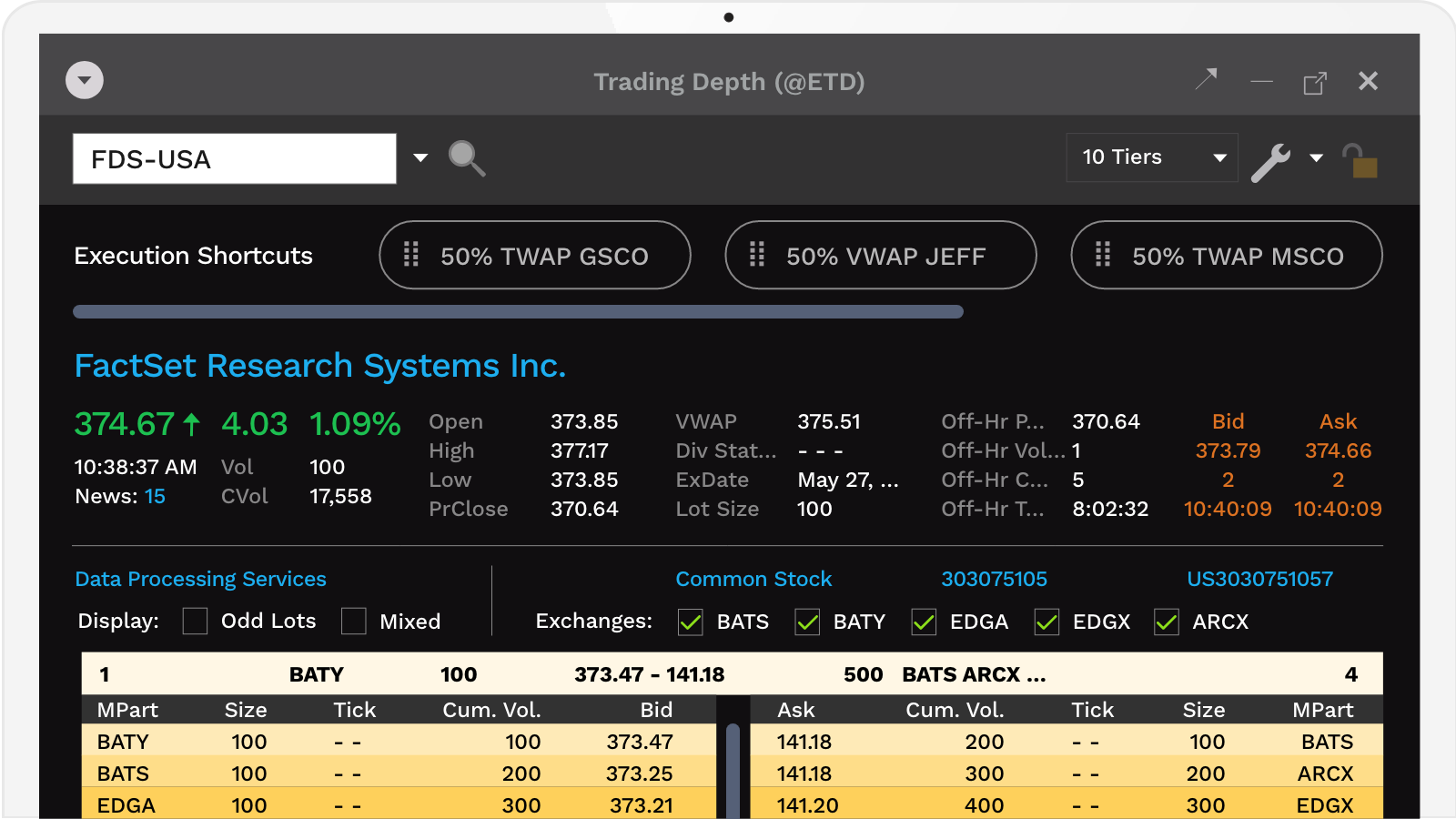1456x819 pixels.
Task: Sort by the ask-side MPart column header
Action: 1323,710
